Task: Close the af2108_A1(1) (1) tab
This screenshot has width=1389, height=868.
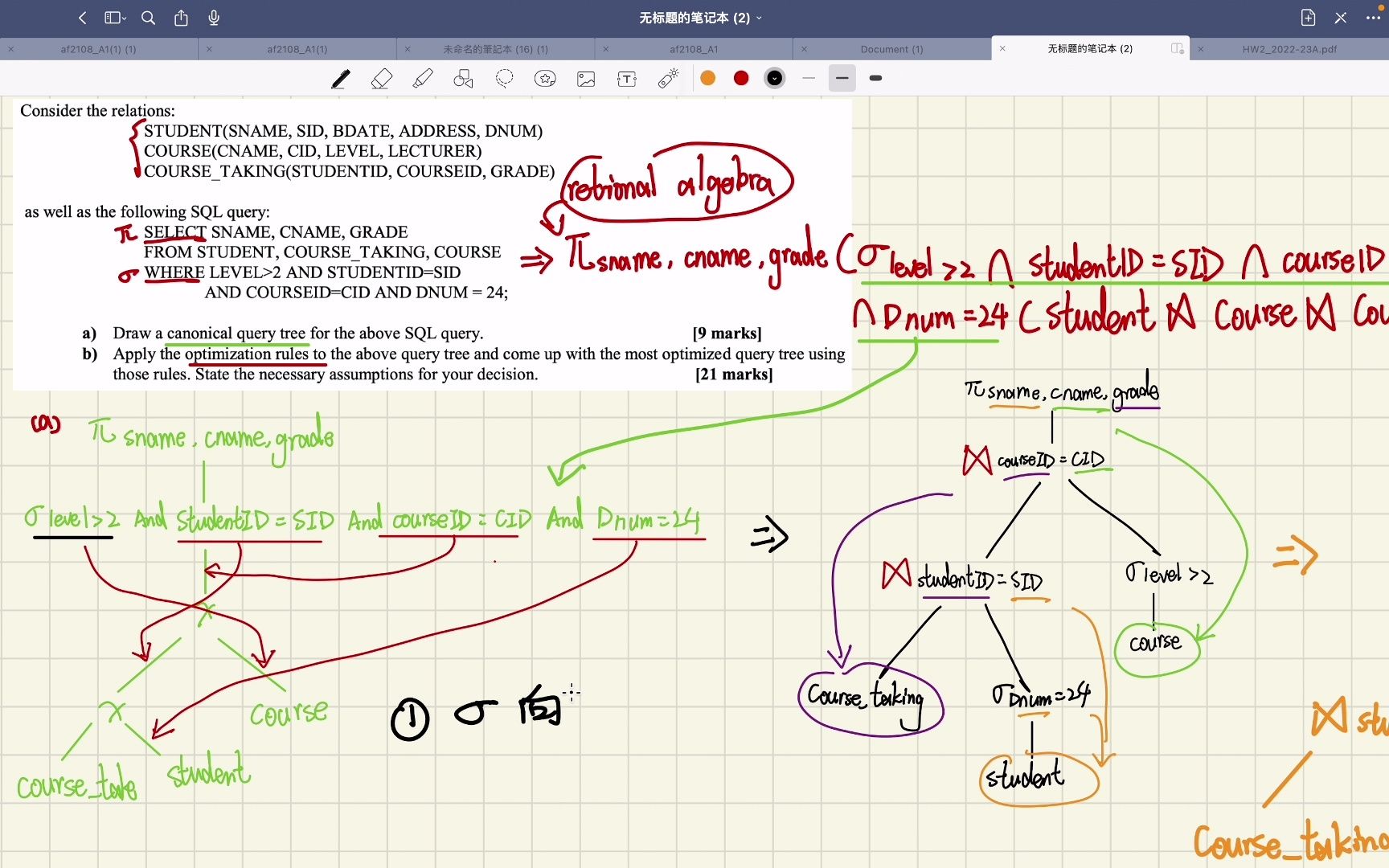Action: [x=11, y=49]
